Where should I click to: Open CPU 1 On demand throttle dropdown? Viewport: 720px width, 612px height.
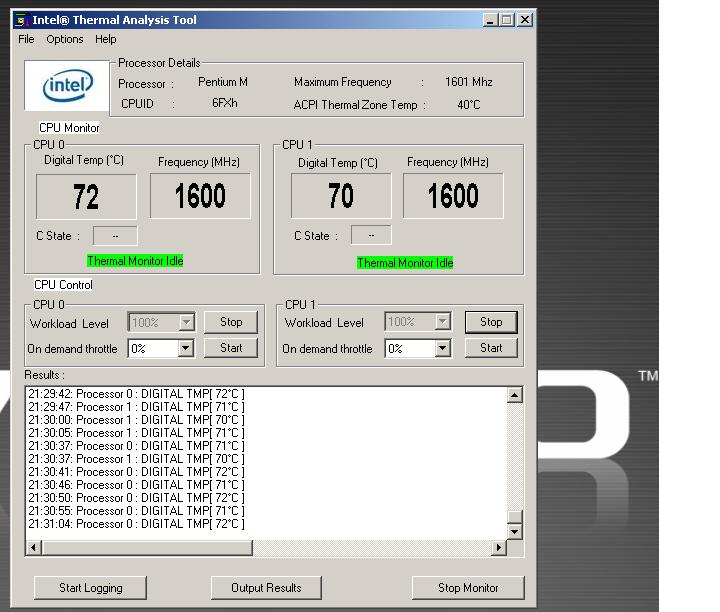(442, 348)
